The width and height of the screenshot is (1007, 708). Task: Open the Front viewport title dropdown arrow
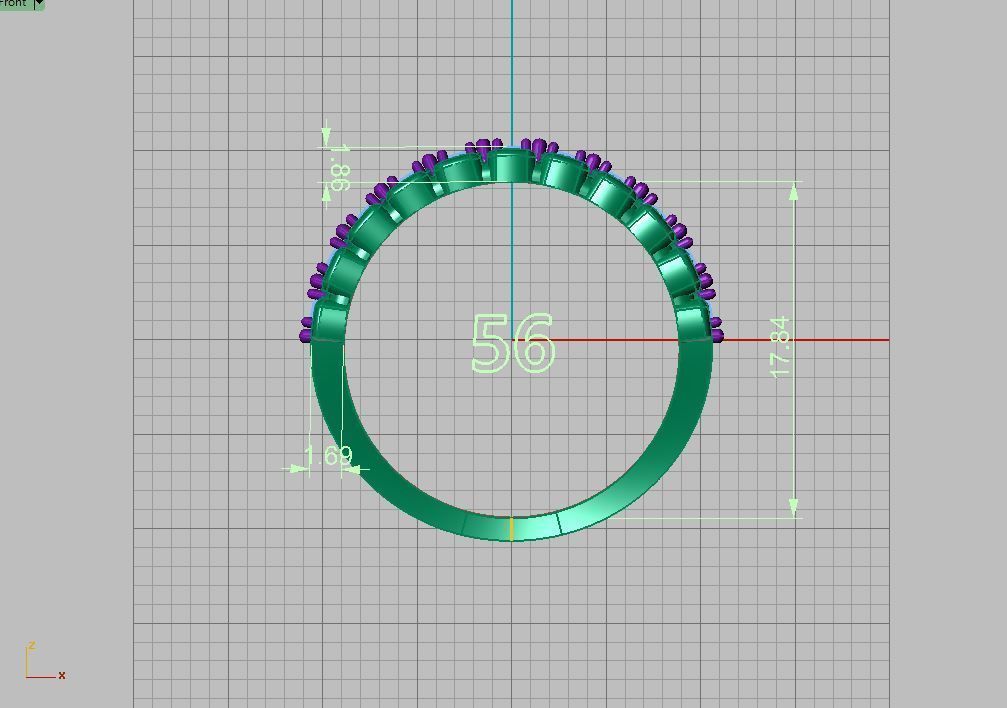coord(39,4)
